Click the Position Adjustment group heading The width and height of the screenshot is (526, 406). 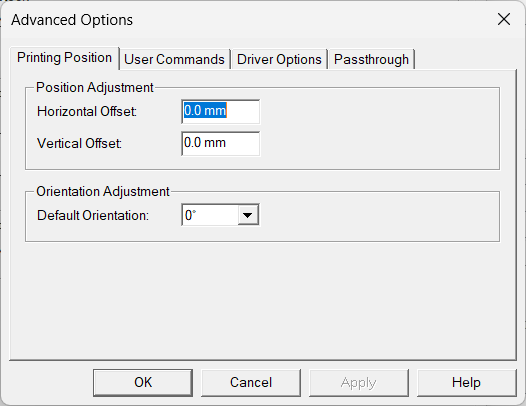click(x=95, y=88)
